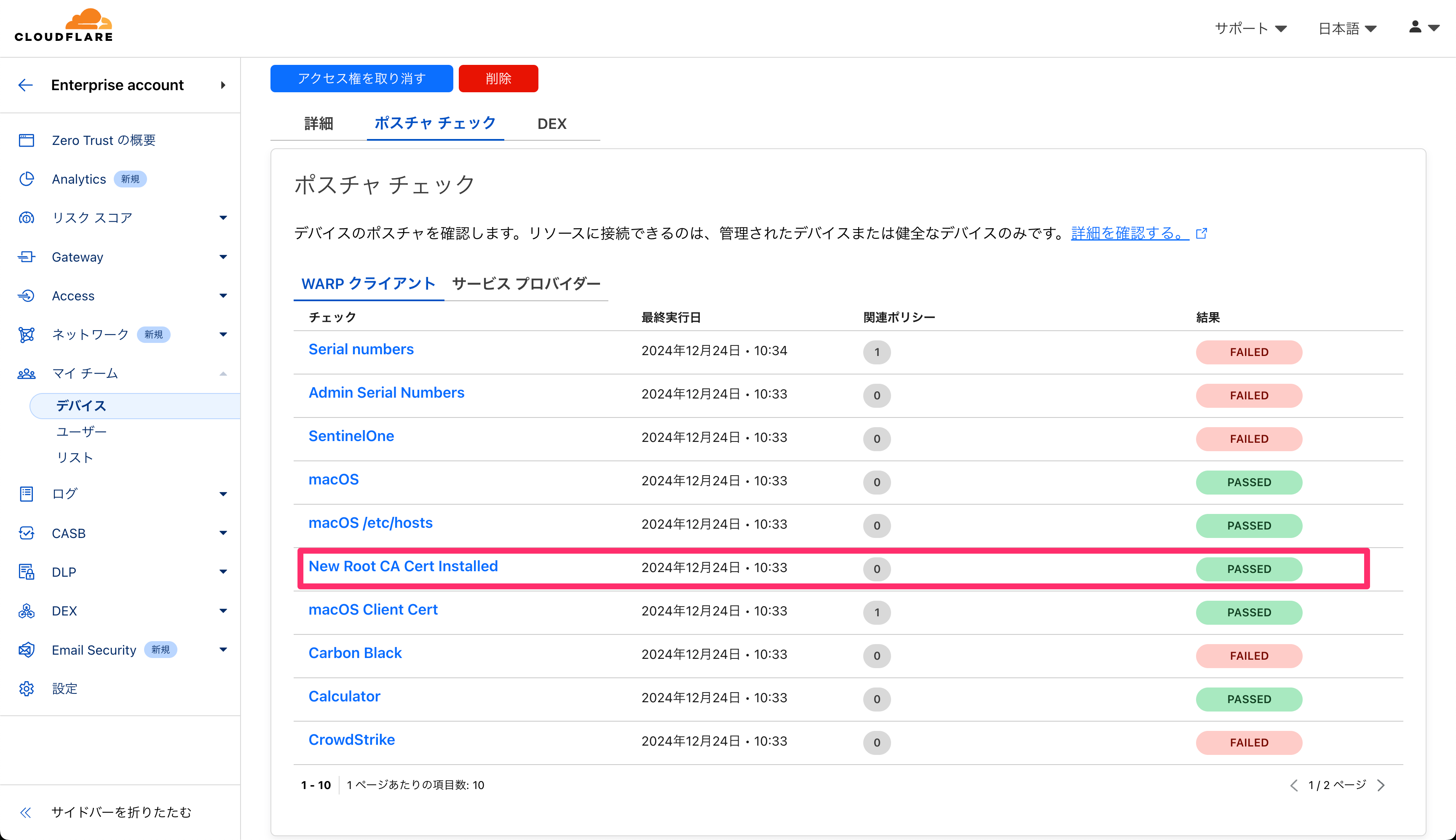This screenshot has width=1456, height=840.
Task: Go to the next results page arrow
Action: coord(1381,785)
